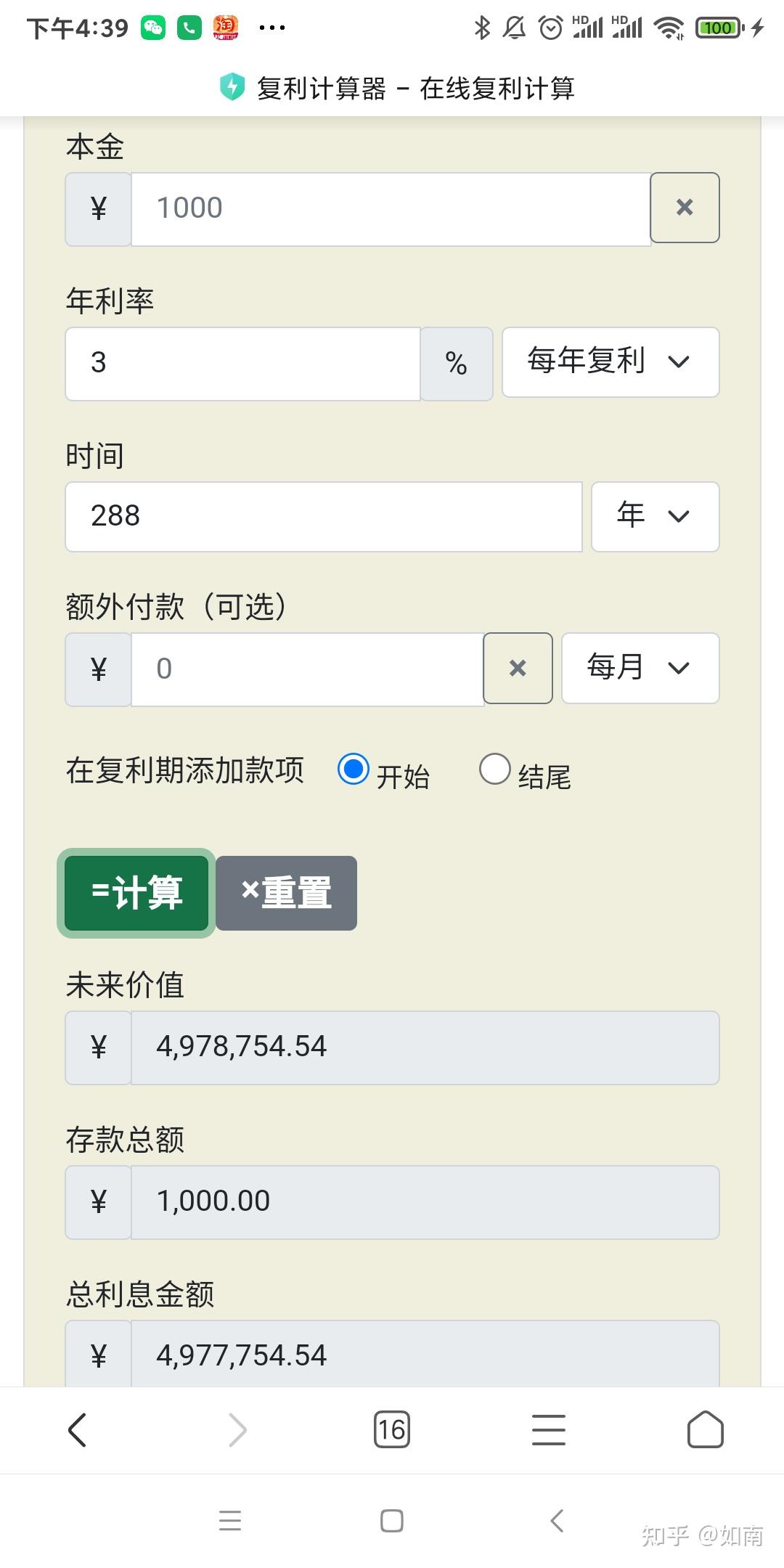Open the browser hamburger menu
Image resolution: width=784 pixels, height=1568 pixels.
(549, 1430)
